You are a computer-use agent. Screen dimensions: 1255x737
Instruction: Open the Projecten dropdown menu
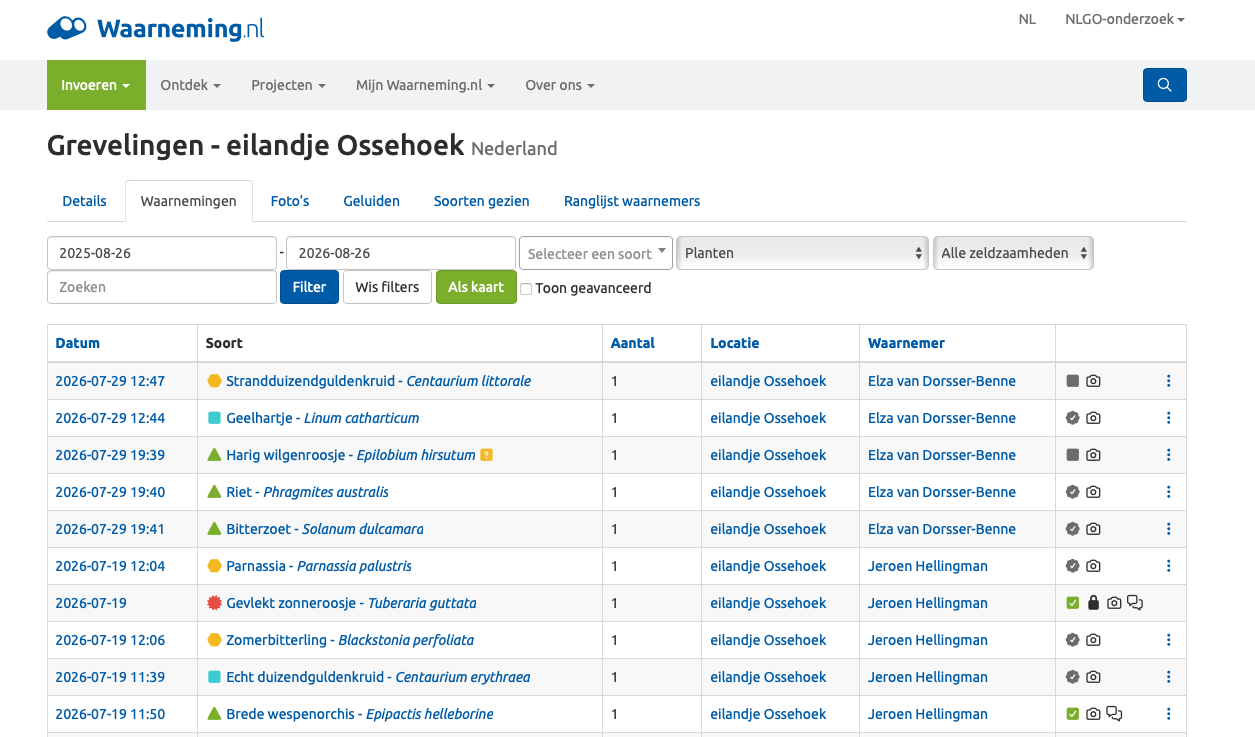[x=288, y=85]
